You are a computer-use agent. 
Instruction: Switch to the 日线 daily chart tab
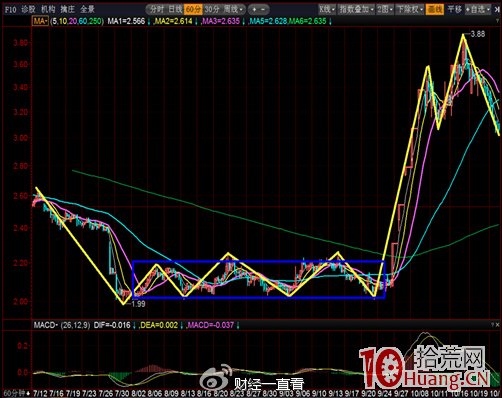coord(175,9)
